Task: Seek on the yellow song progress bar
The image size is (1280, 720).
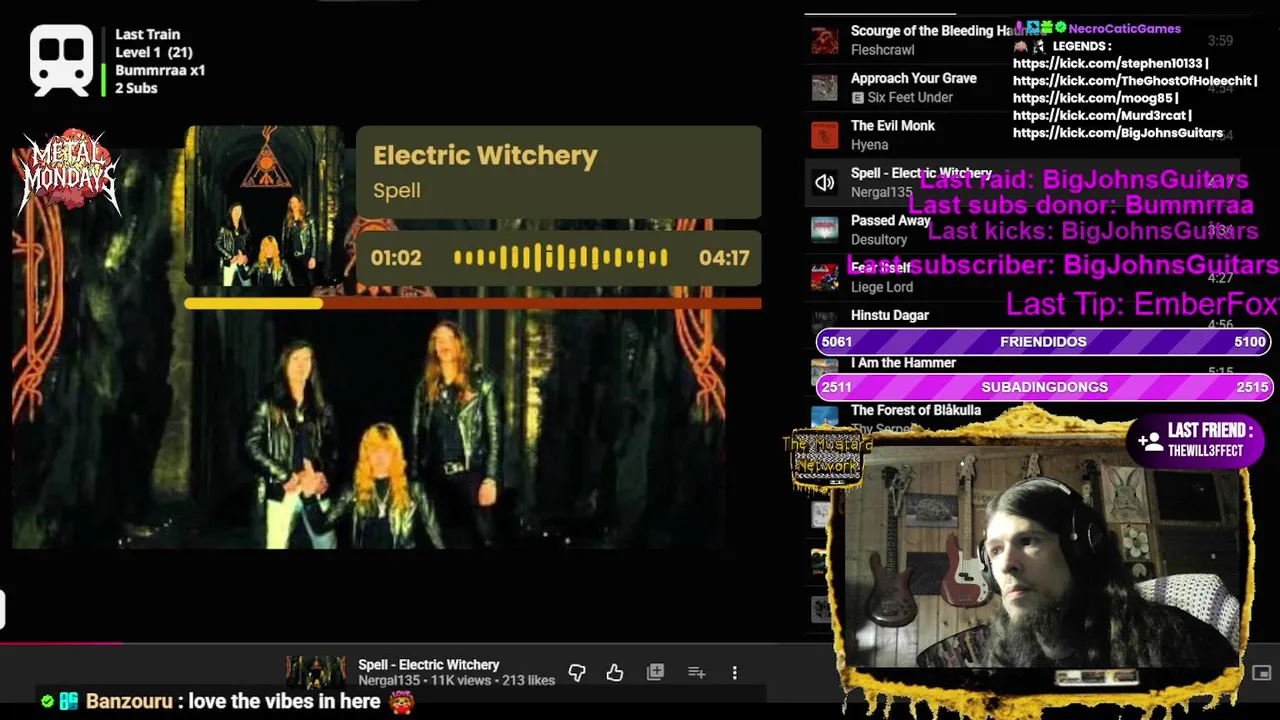Action: click(x=473, y=303)
